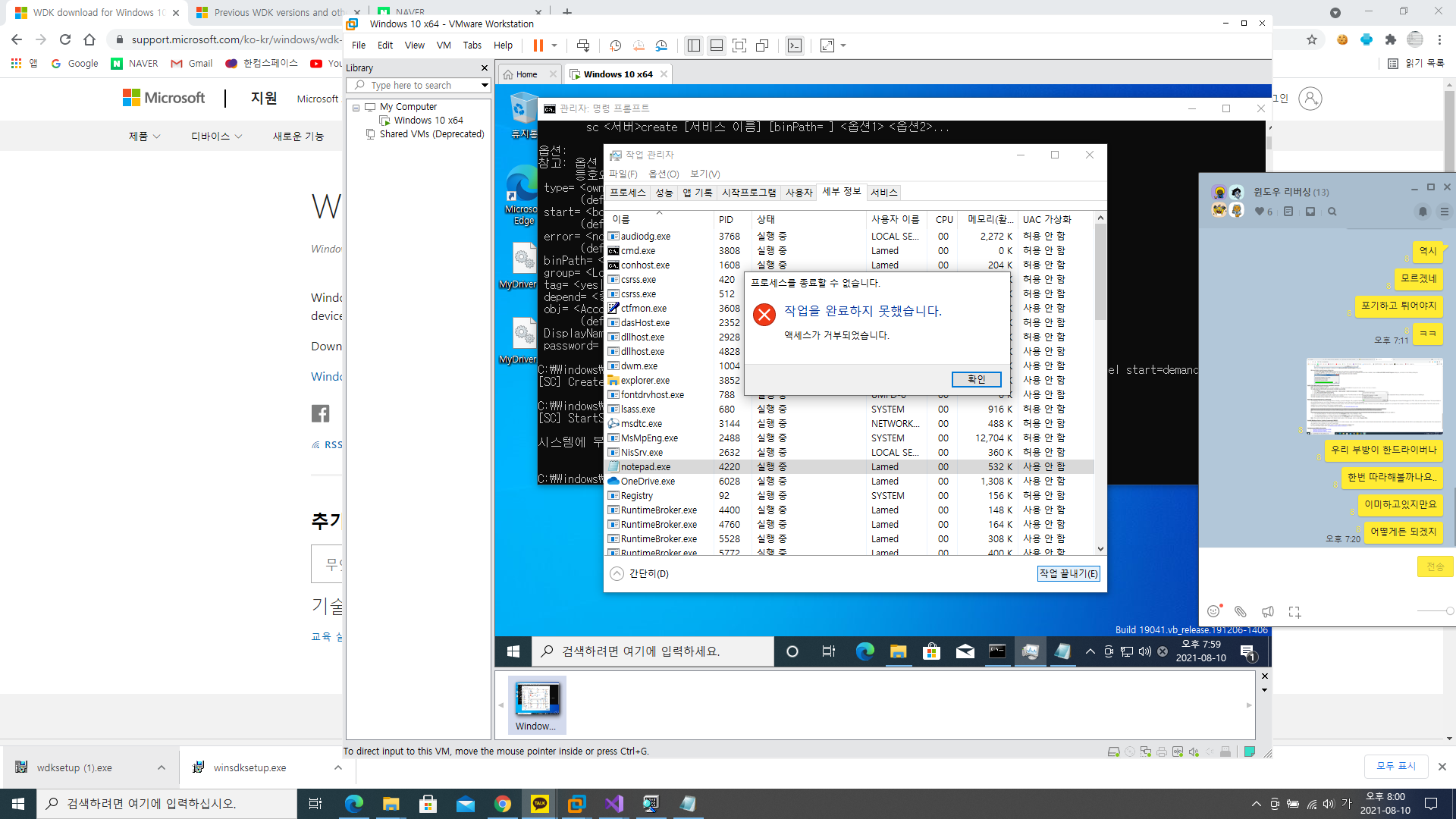Click the Send Ctrl+Alt+Del toolbar icon

[583, 45]
